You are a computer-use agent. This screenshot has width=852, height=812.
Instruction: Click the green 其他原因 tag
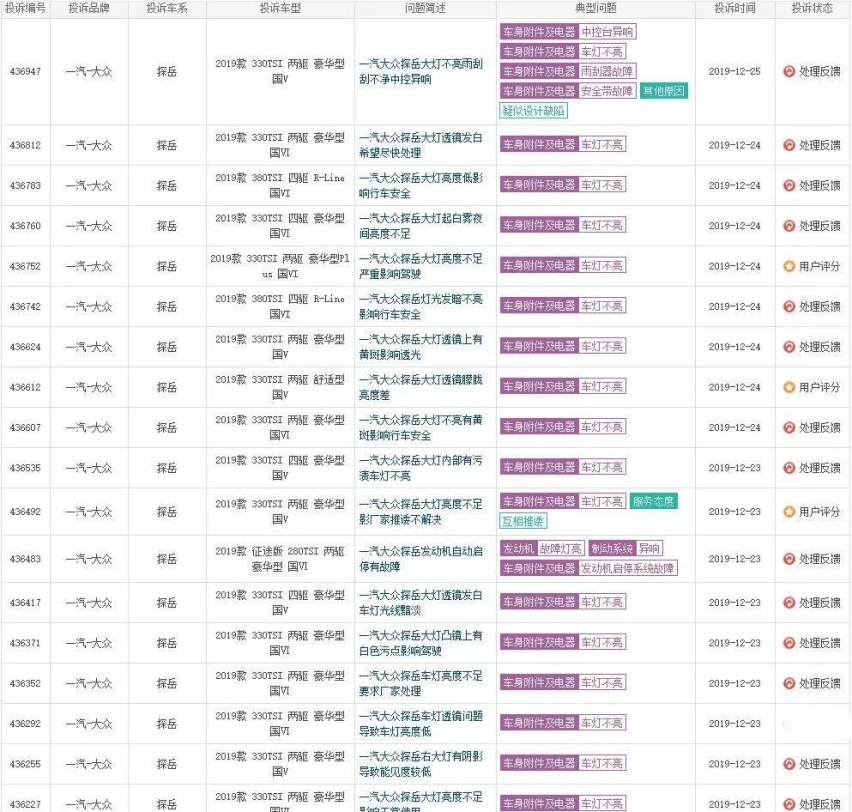tap(664, 91)
